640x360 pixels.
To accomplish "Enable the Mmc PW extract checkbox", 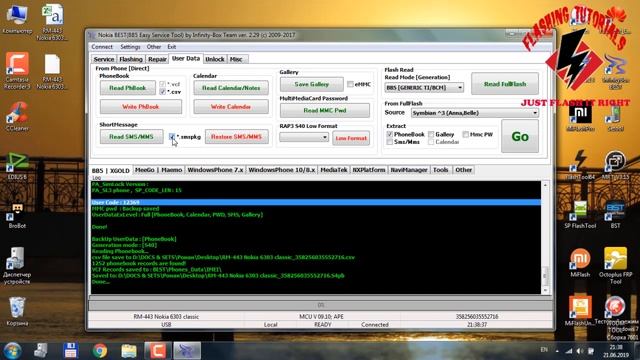I will (465, 134).
